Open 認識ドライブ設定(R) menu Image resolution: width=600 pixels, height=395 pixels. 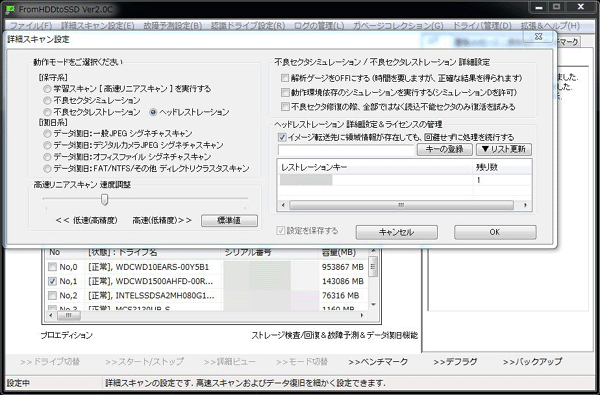tap(248, 26)
